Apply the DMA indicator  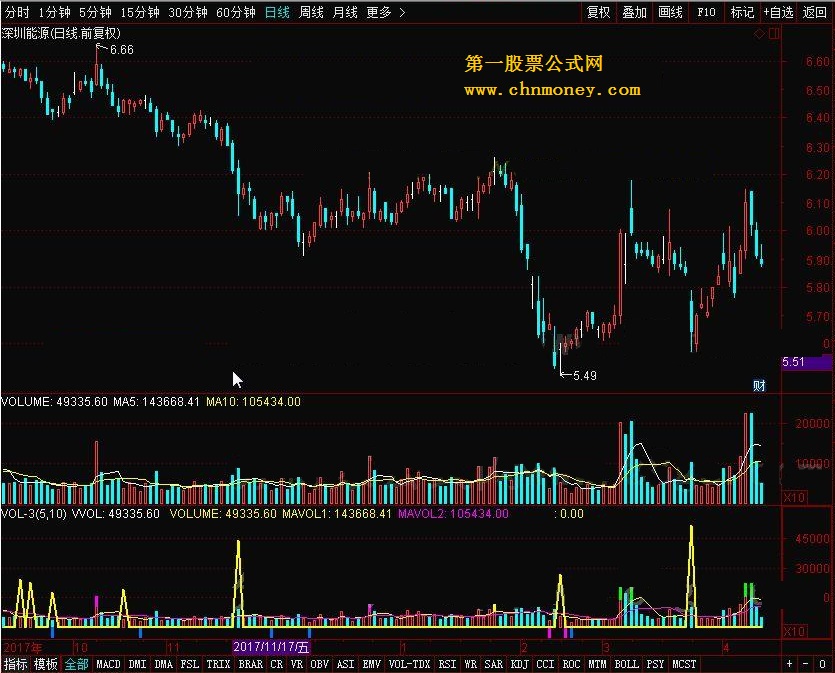[x=163, y=664]
